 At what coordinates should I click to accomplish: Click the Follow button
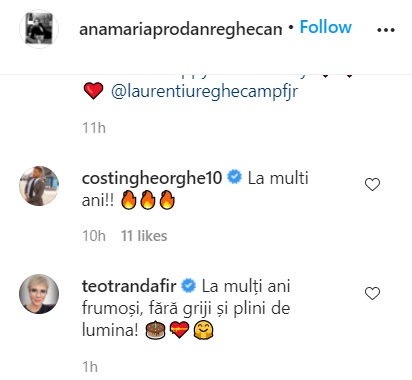[326, 27]
